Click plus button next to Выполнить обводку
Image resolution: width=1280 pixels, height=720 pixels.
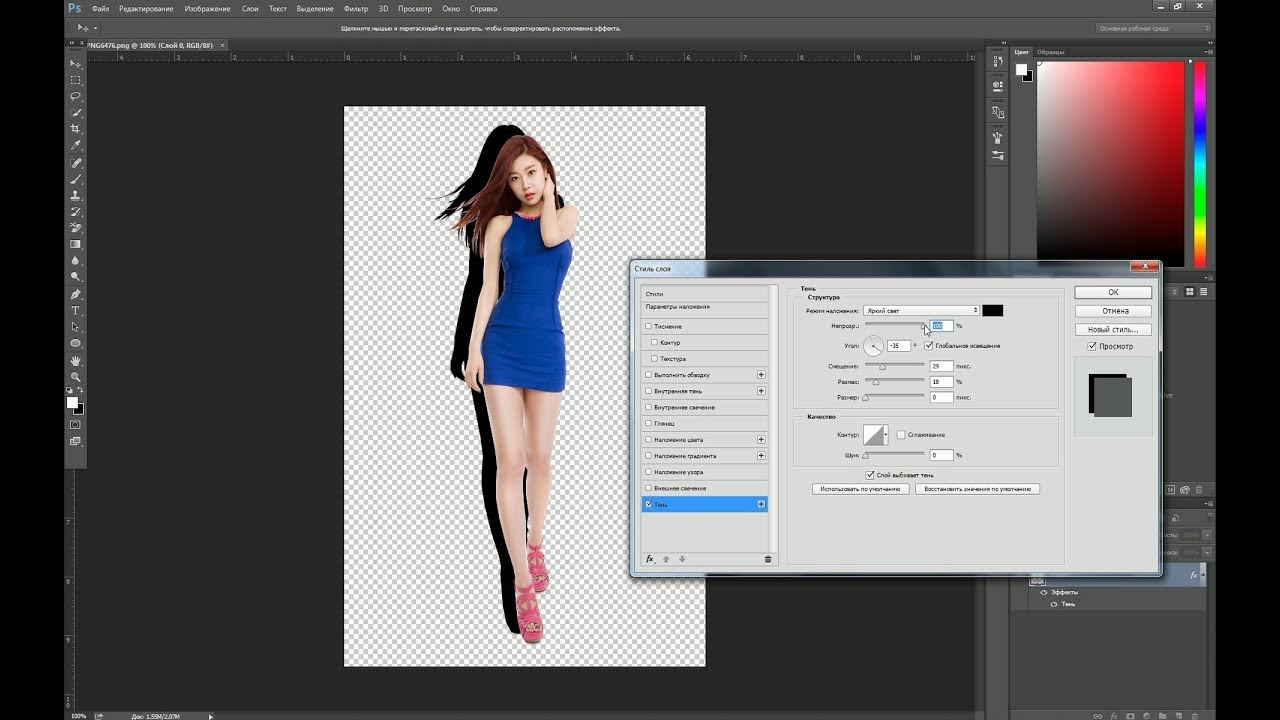(x=761, y=375)
